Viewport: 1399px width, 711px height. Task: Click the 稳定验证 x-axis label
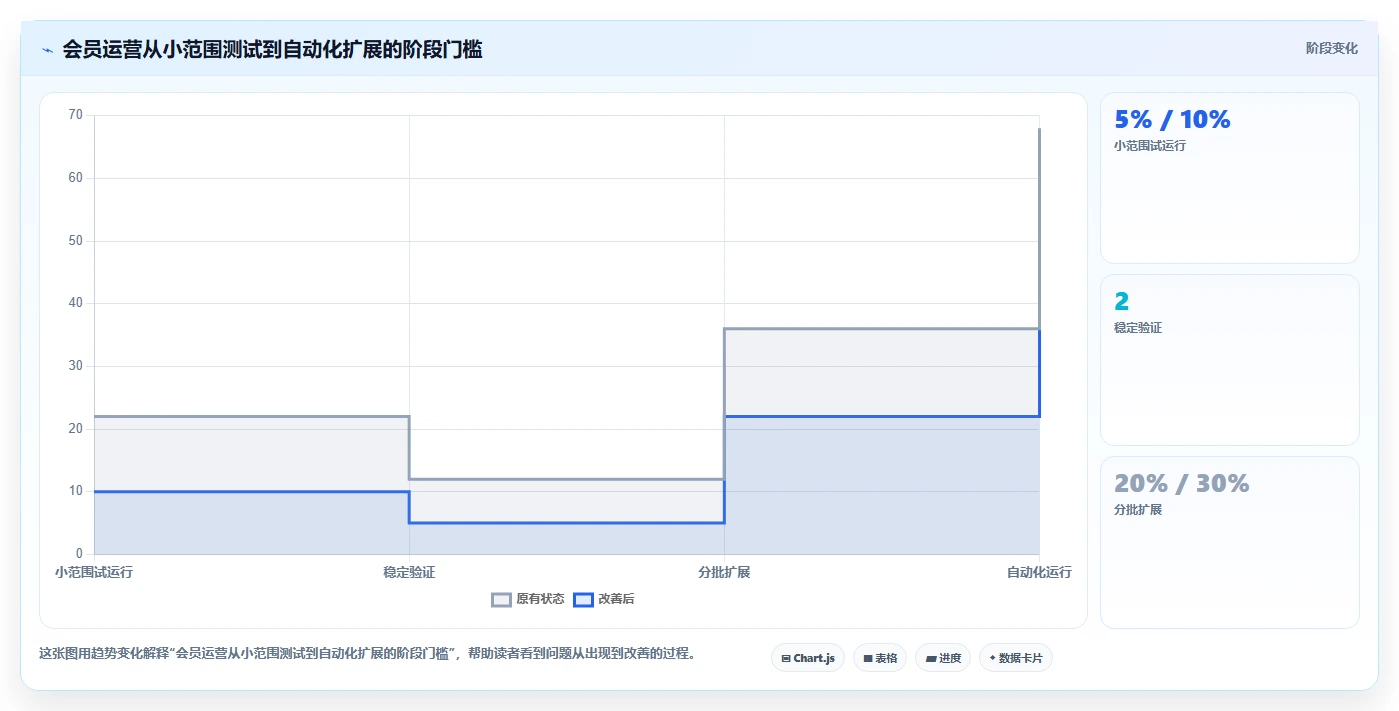point(409,573)
